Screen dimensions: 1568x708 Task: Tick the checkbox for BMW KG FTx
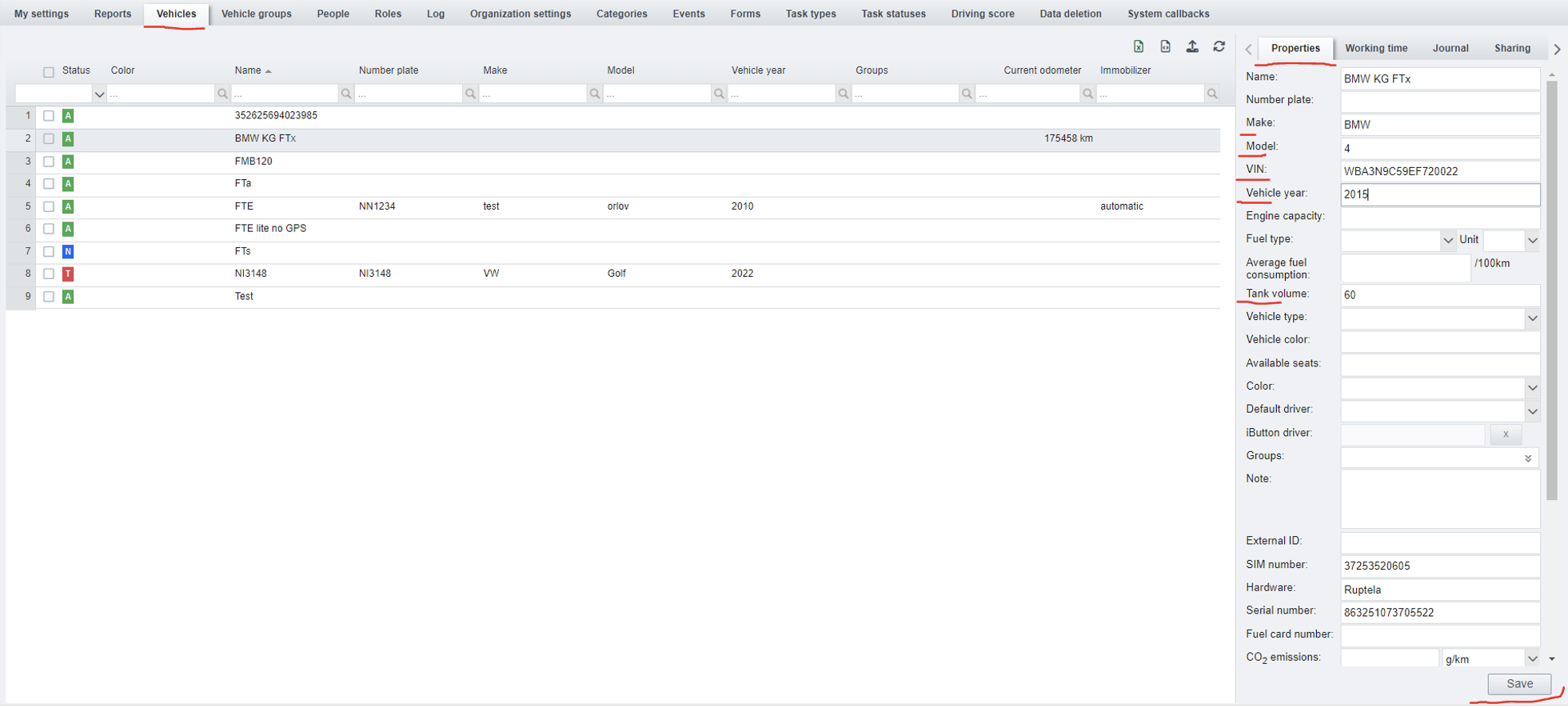click(49, 138)
